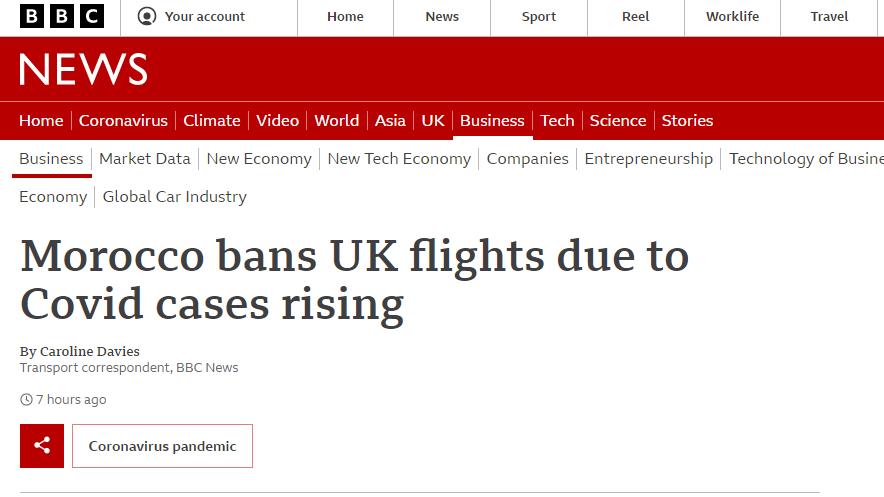Viewport: 884px width, 497px height.
Task: Open the New Tech Economy link
Action: click(399, 159)
